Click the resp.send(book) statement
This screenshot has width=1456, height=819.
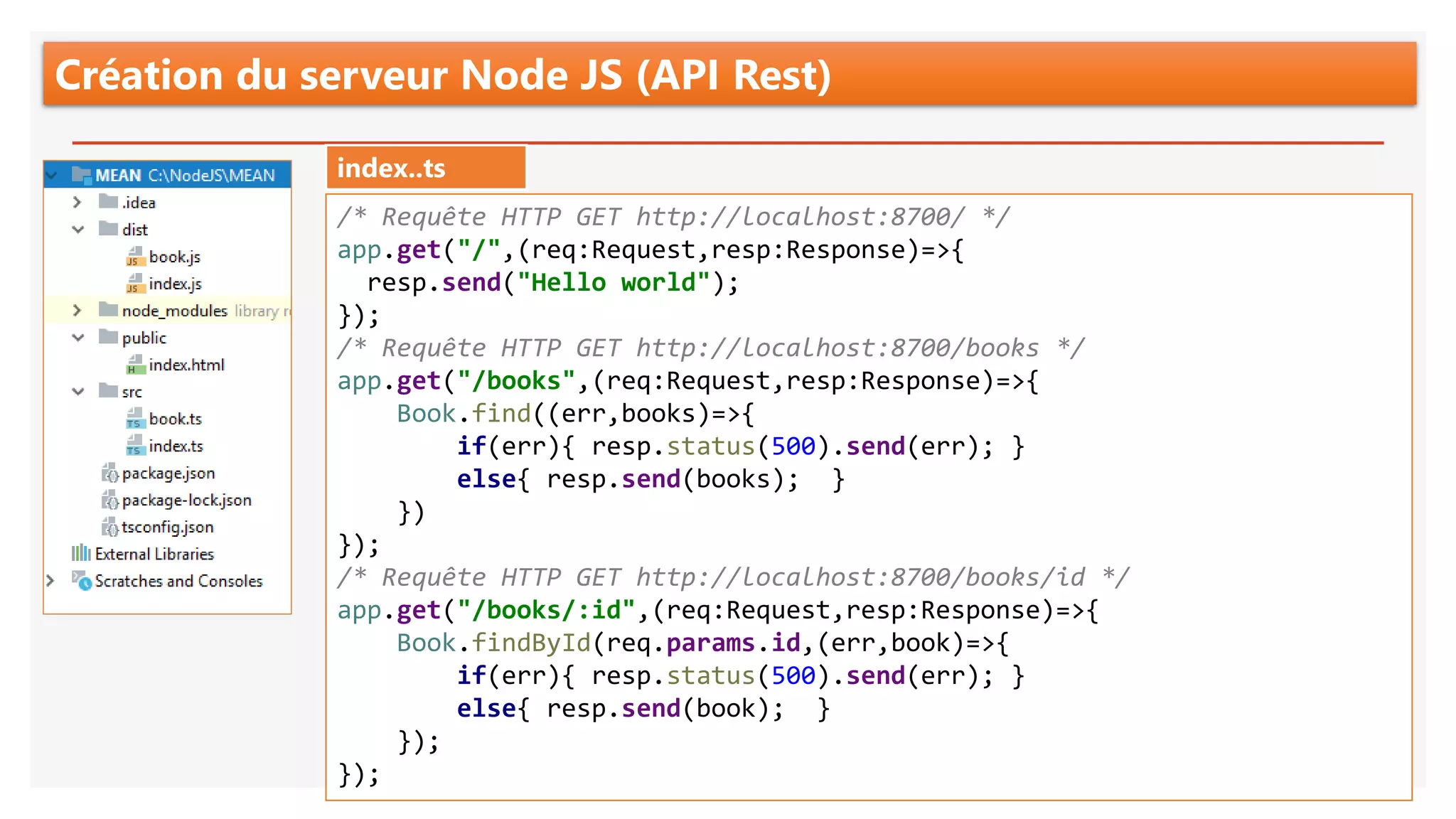665,708
